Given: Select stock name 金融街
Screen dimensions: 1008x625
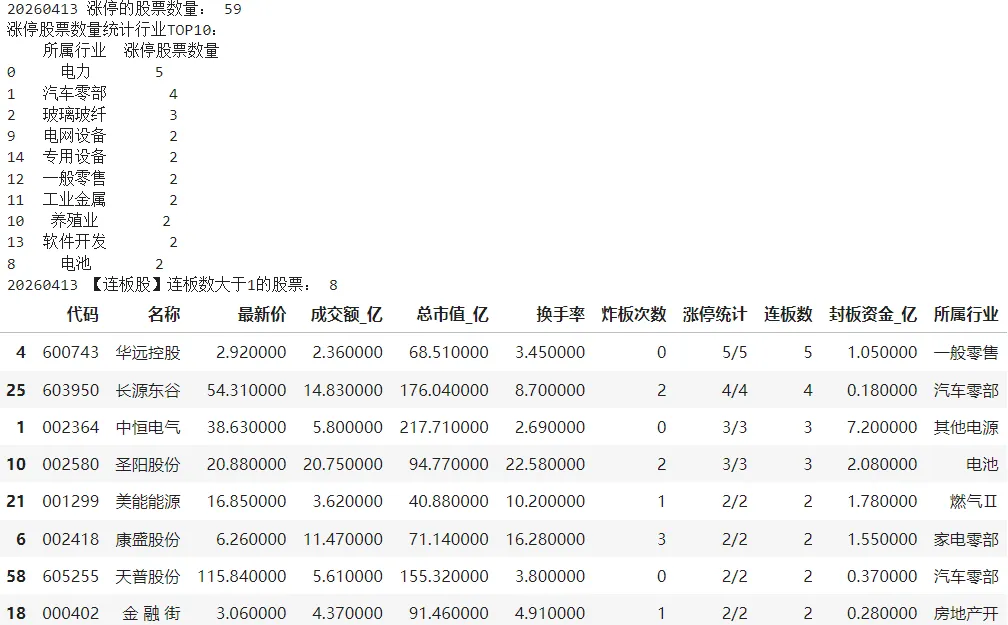Looking at the screenshot, I should (151, 613).
